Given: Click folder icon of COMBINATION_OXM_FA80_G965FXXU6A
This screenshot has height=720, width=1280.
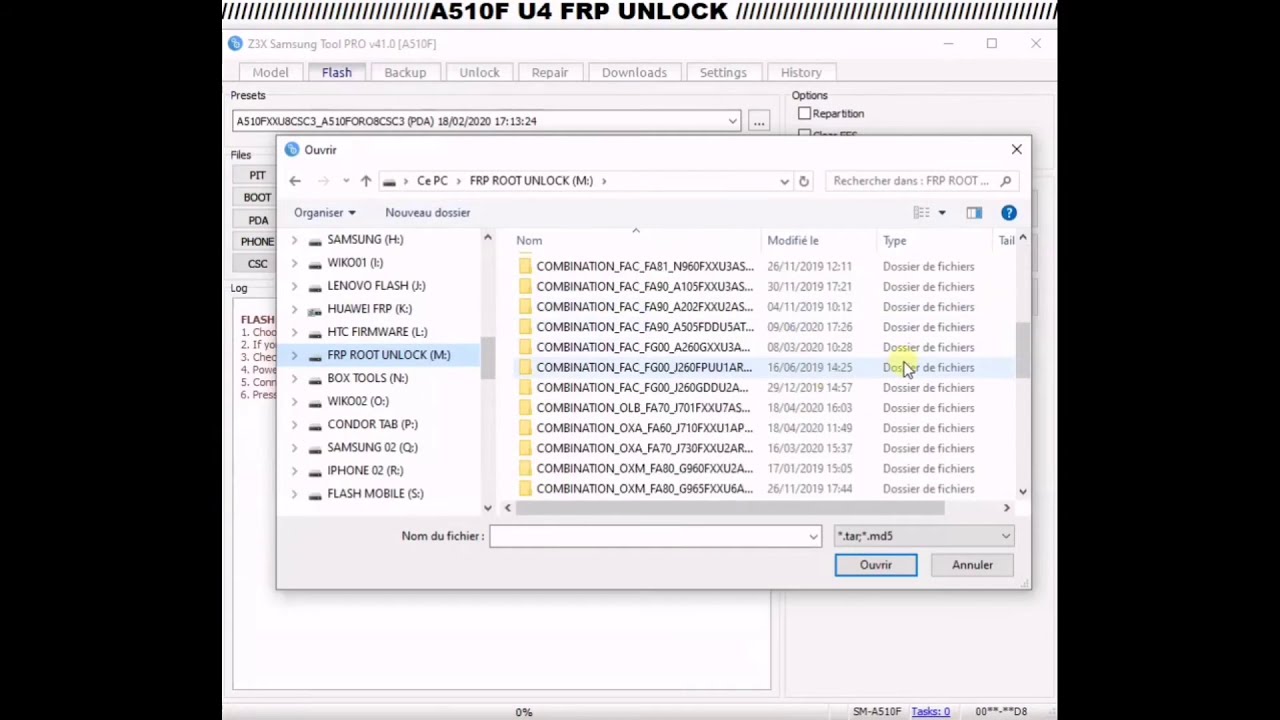Looking at the screenshot, I should tap(525, 489).
